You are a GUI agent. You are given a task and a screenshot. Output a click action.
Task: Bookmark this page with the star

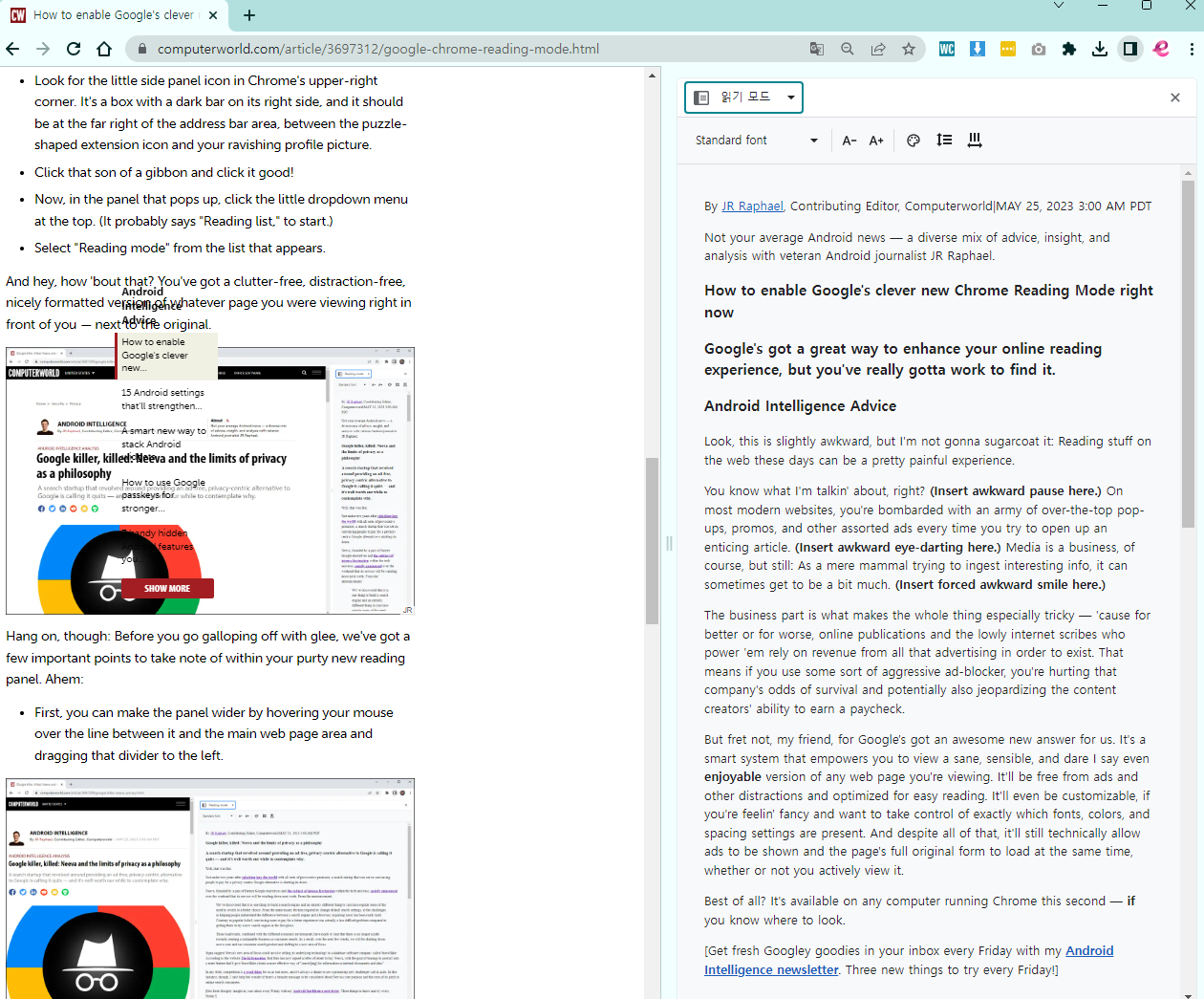(x=909, y=49)
